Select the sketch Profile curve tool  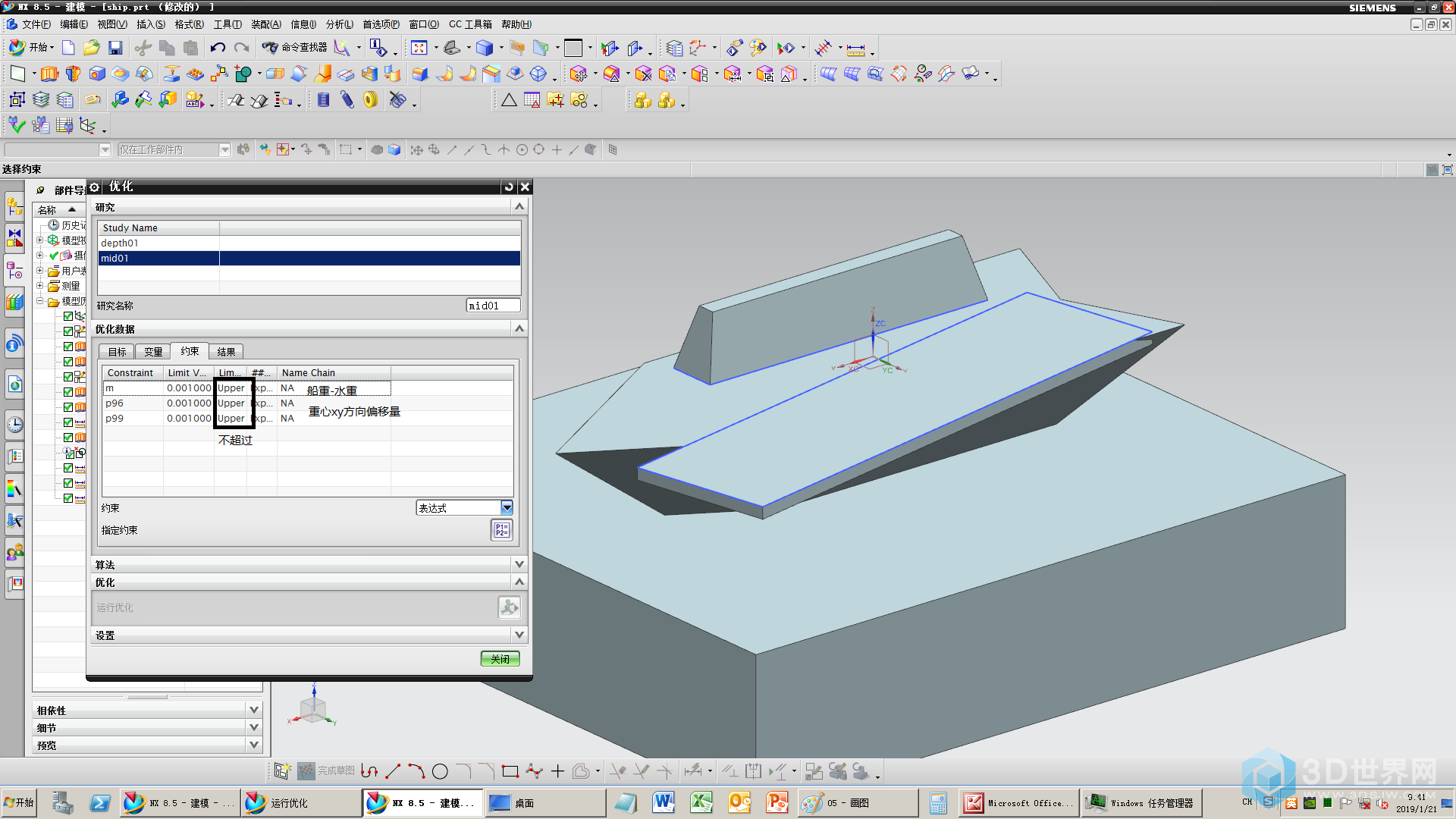369,771
